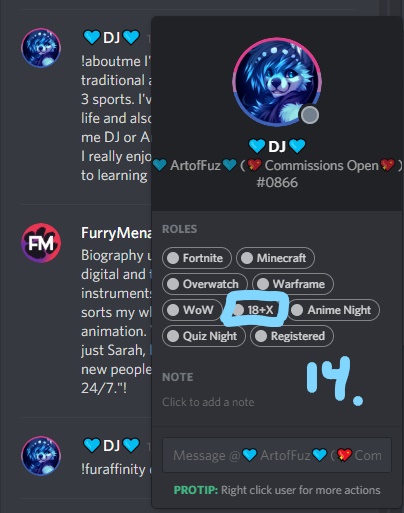
Task: Click DJ's avatar beside the !aboutme message
Action: coord(41,48)
